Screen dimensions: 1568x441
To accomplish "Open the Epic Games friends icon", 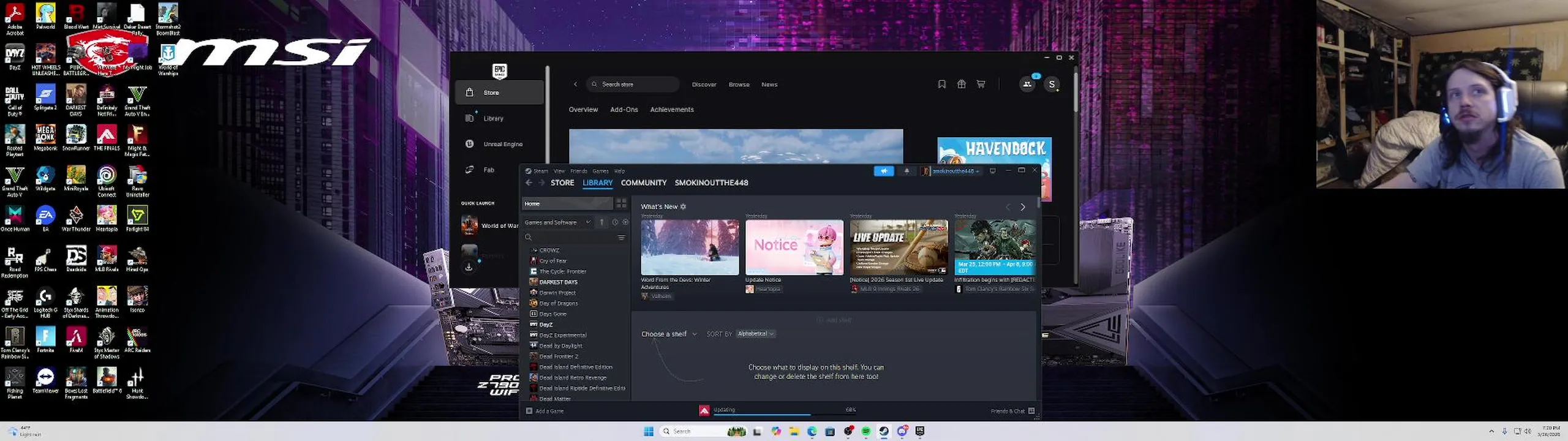I will pos(1027,85).
